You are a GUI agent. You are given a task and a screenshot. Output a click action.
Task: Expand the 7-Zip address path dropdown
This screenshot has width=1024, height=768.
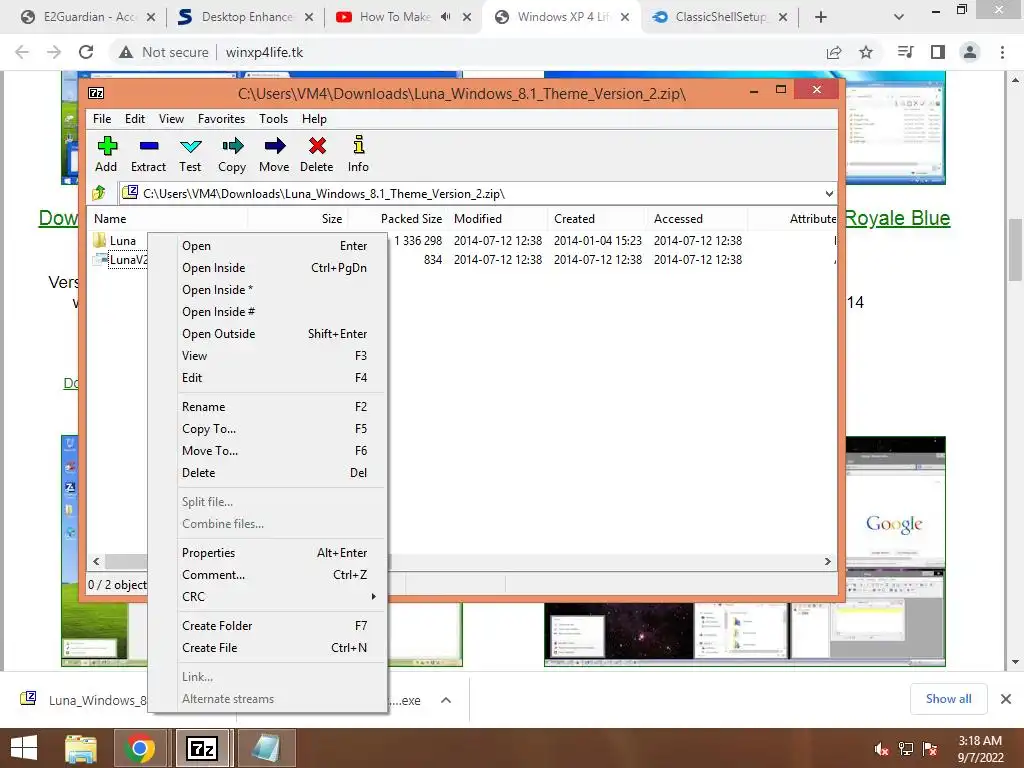[x=829, y=193]
